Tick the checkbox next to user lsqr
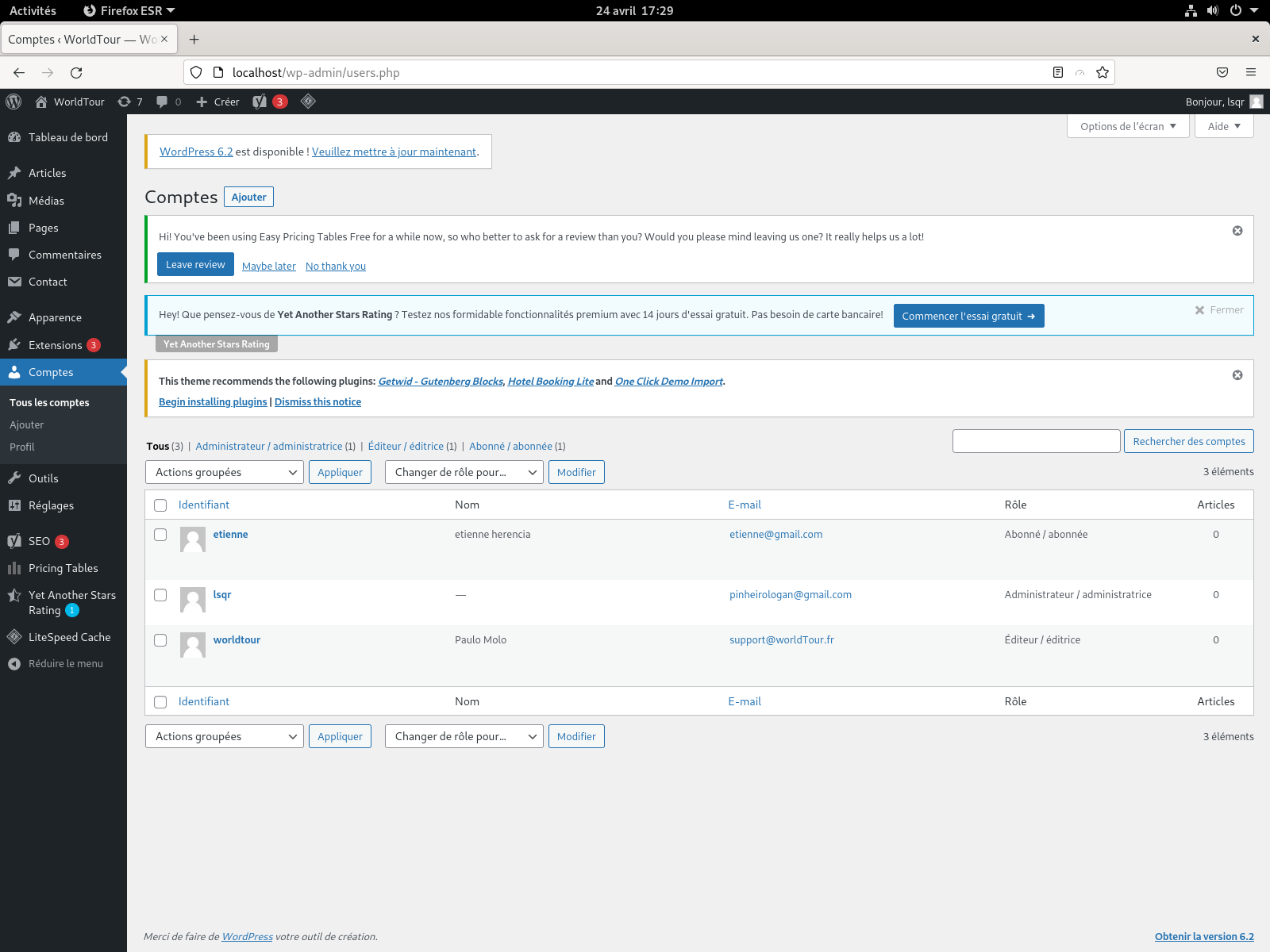Viewport: 1270px width, 952px height. coord(160,595)
